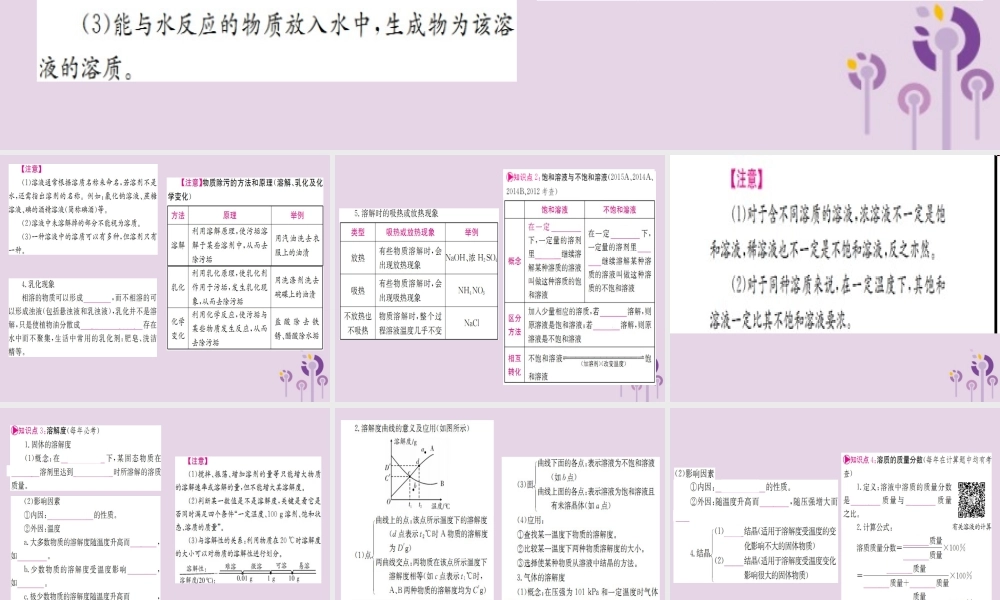Select the 知识点2 饱和溶液与不饱和溶液 heading
Screen dimensions: 1000x600
579,184
